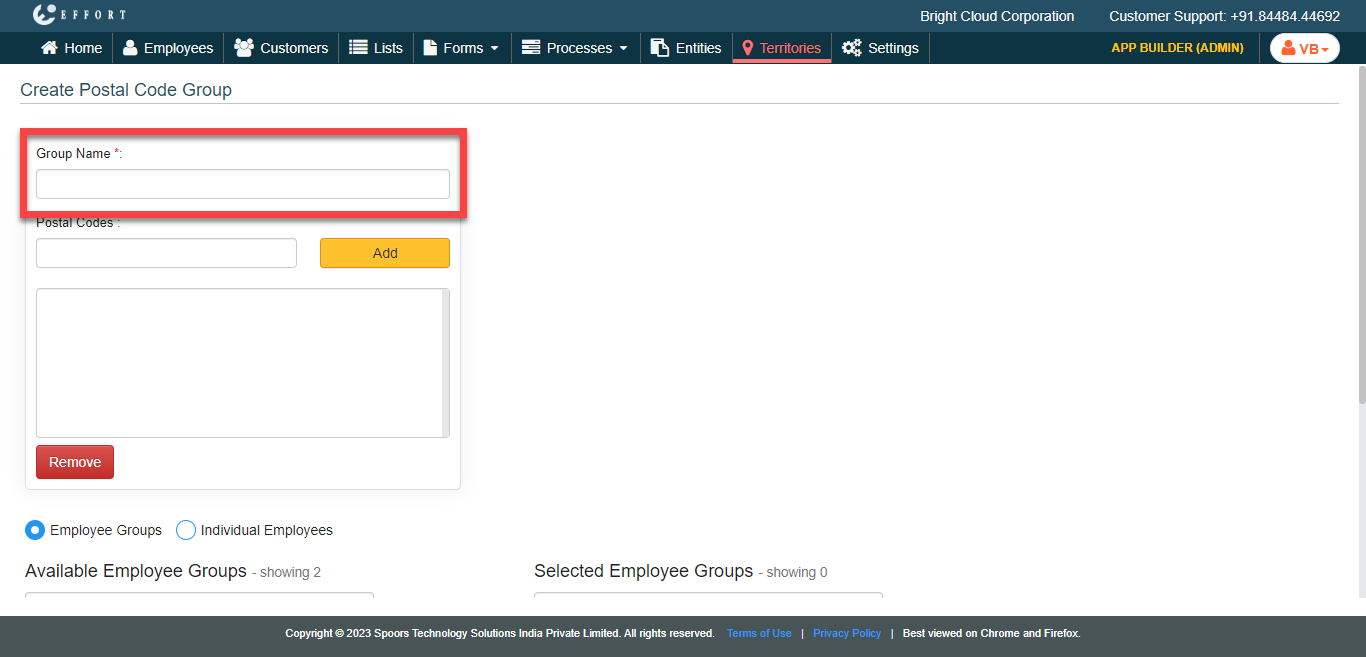Click the EFFORT logo icon
This screenshot has height=657, width=1366.
[x=44, y=15]
